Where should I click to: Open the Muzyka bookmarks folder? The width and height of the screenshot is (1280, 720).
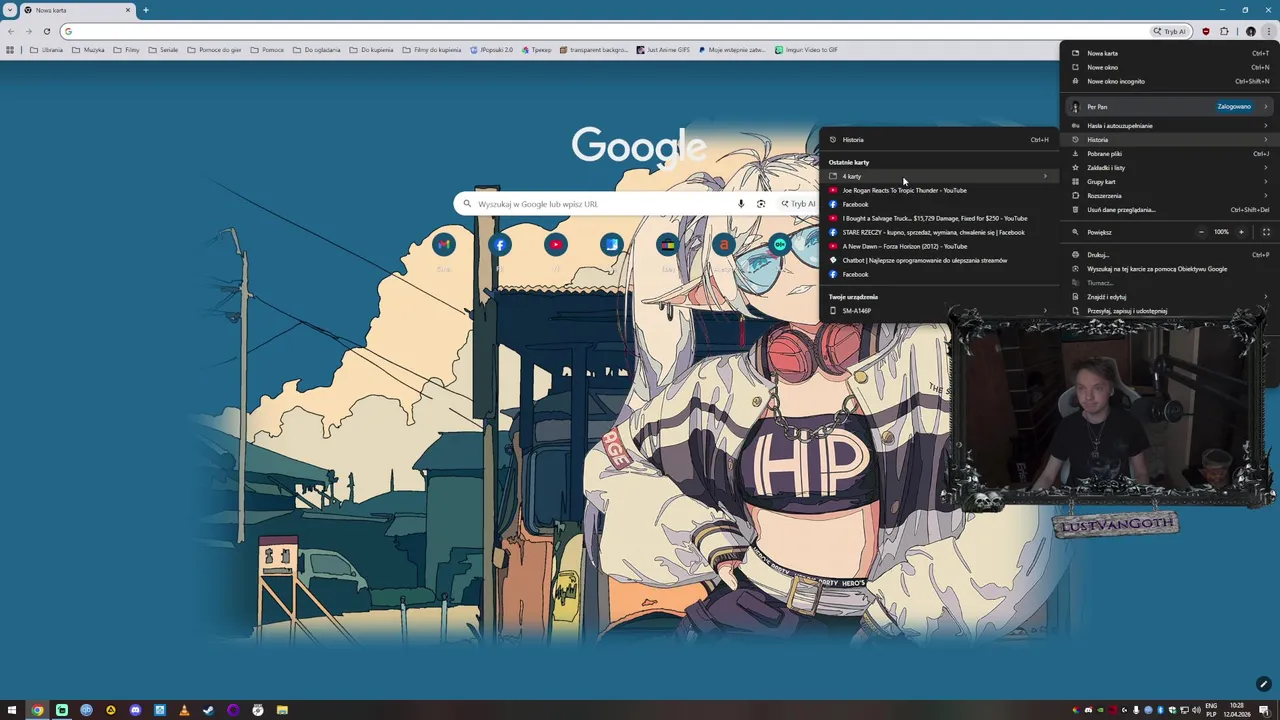point(88,50)
